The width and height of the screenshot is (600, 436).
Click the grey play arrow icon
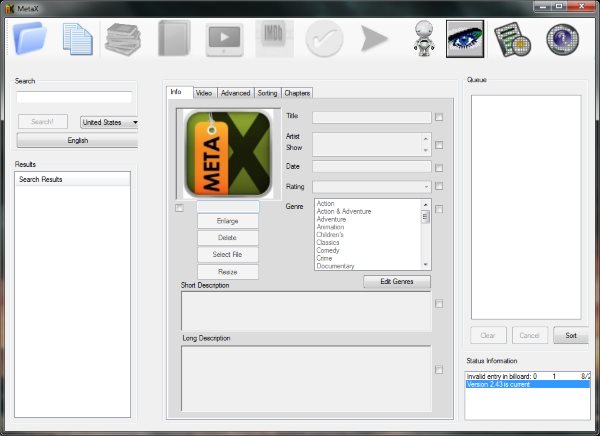[x=374, y=38]
